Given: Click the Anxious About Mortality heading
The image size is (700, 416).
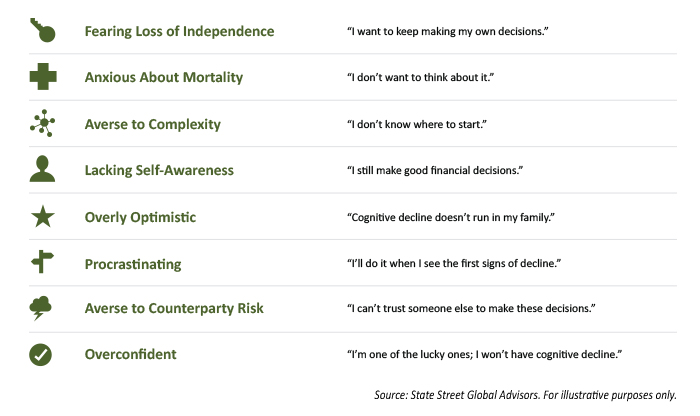Looking at the screenshot, I should [164, 77].
